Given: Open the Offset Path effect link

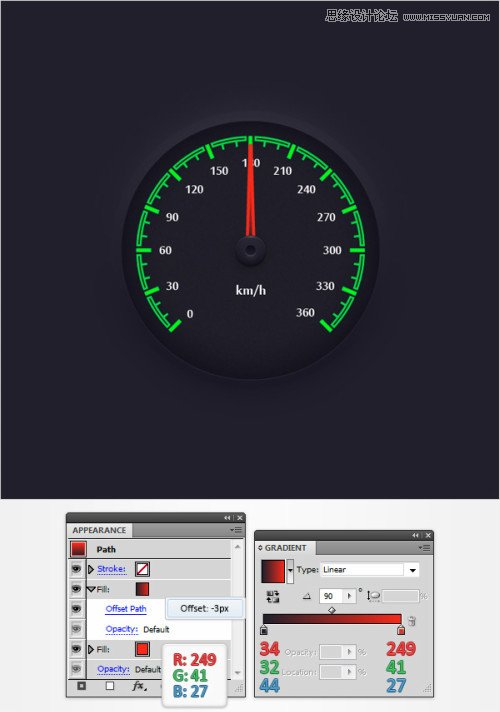Looking at the screenshot, I should (126, 608).
